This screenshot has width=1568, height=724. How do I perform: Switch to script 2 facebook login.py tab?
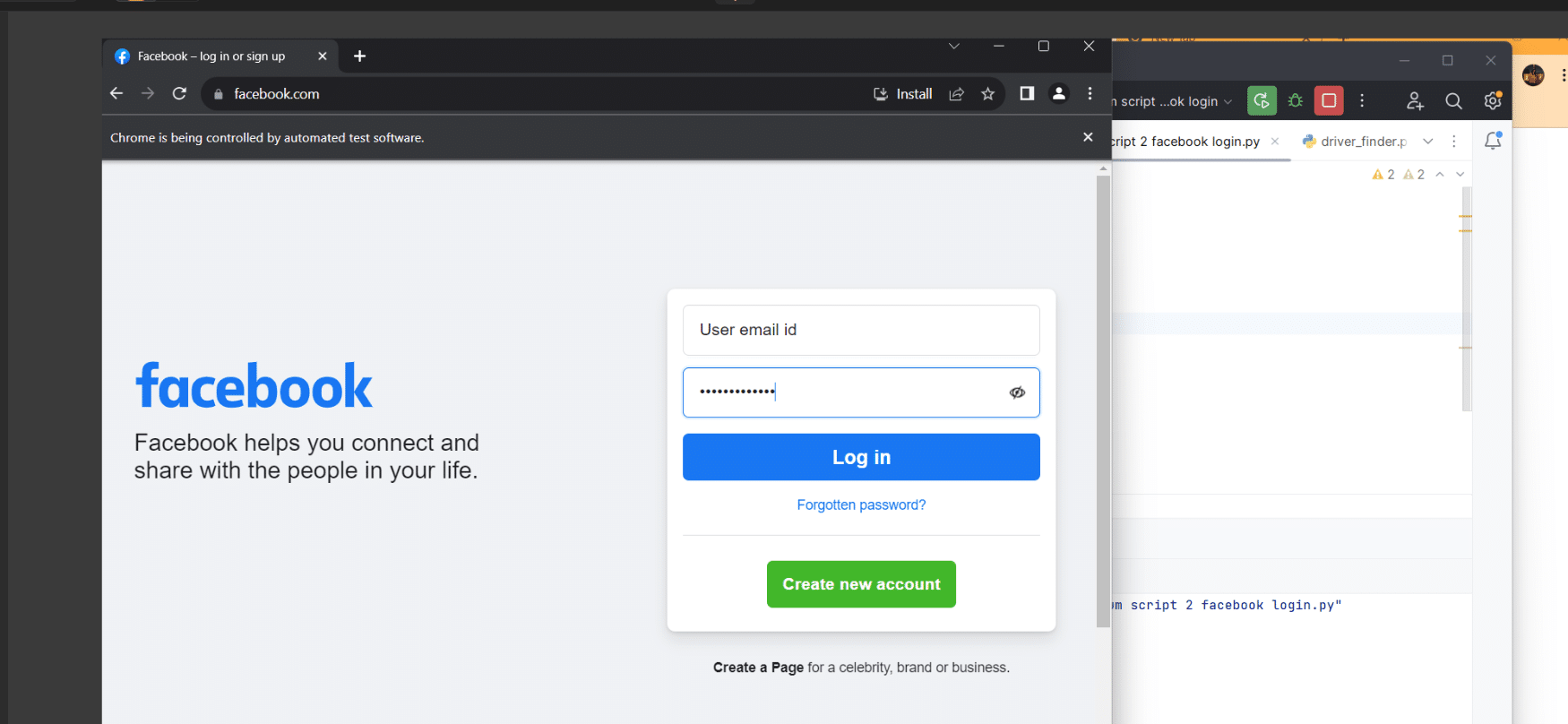(x=1185, y=142)
